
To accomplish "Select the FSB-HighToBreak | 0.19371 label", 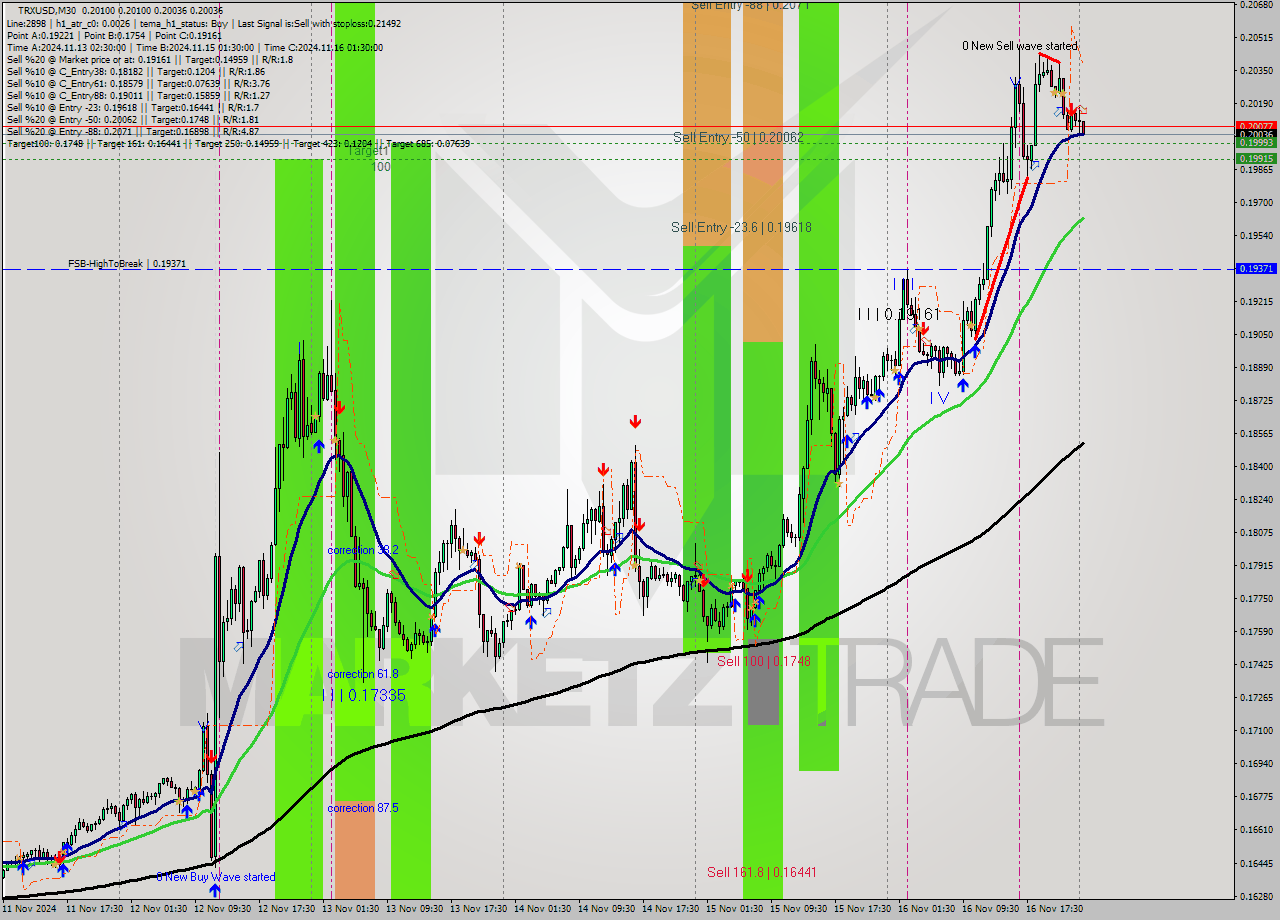I will (x=127, y=264).
